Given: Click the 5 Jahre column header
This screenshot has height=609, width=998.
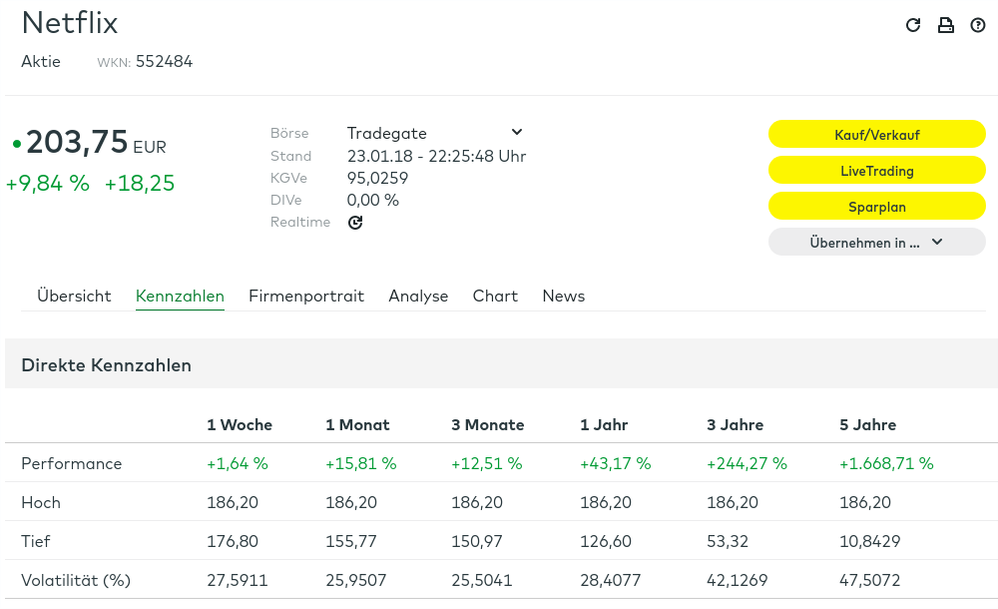Looking at the screenshot, I should pyautogui.click(x=867, y=425).
